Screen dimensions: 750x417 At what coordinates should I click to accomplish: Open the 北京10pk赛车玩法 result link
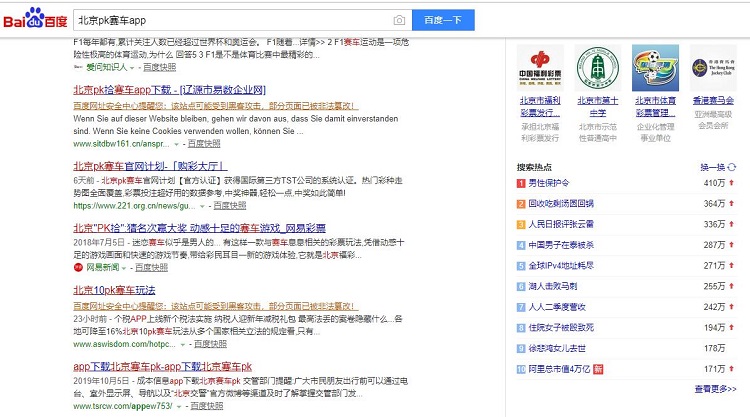tap(114, 290)
